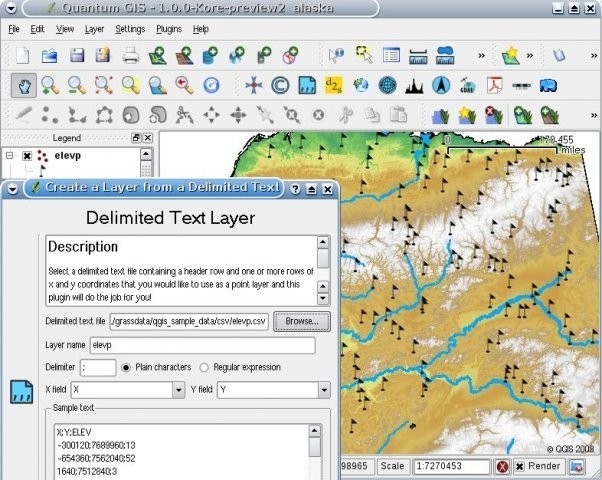The width and height of the screenshot is (602, 480).
Task: Open the Y field dropdown
Action: (x=324, y=390)
